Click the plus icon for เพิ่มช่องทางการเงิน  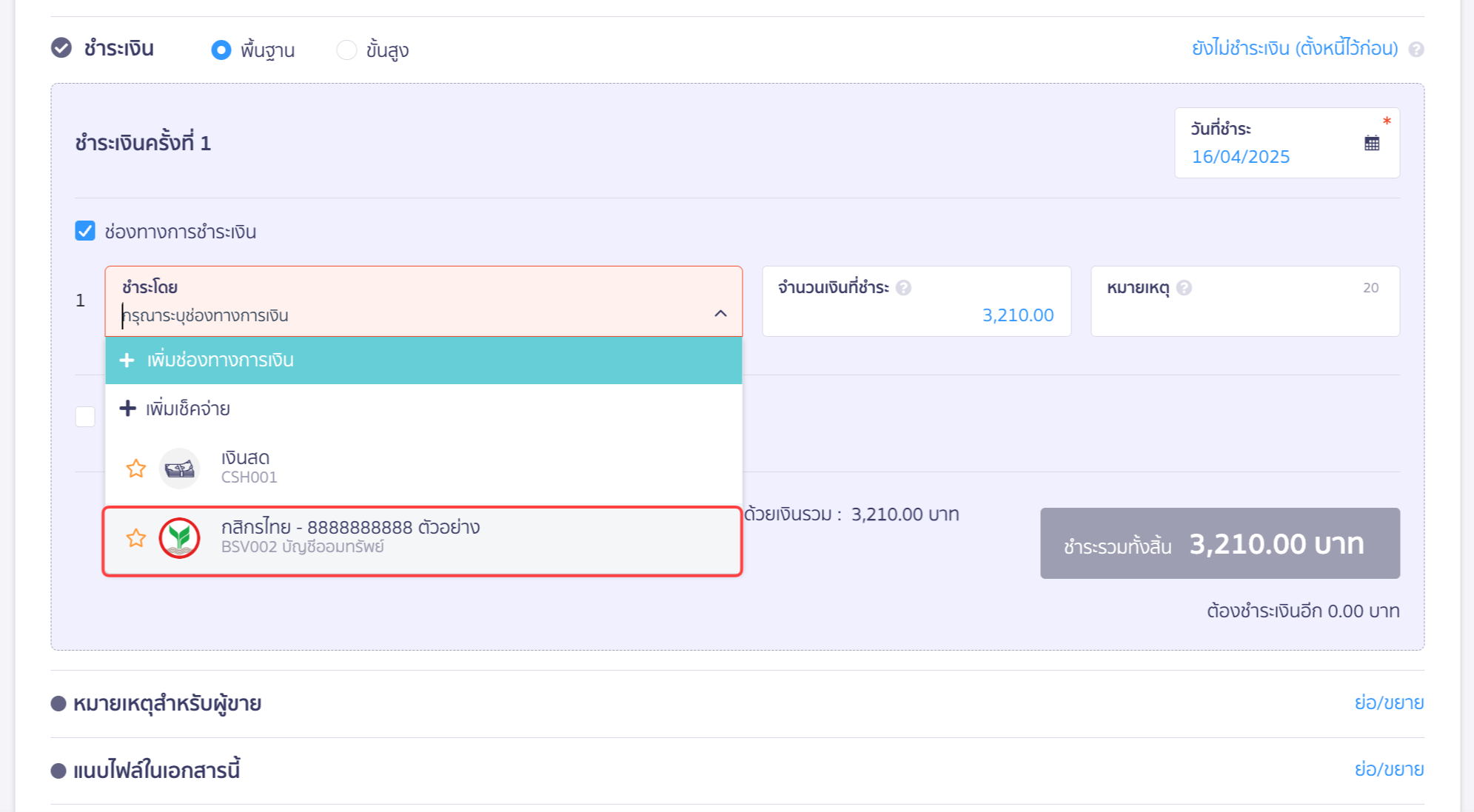[x=127, y=360]
